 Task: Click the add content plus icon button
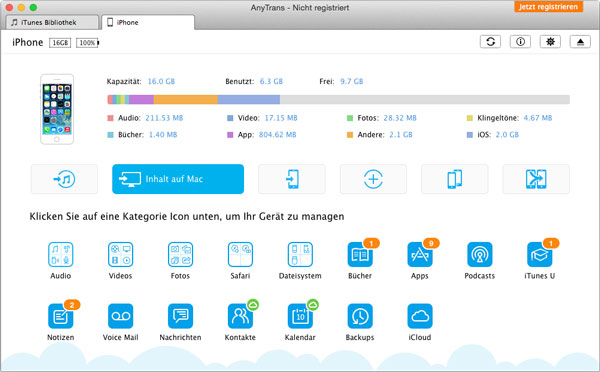coord(373,179)
